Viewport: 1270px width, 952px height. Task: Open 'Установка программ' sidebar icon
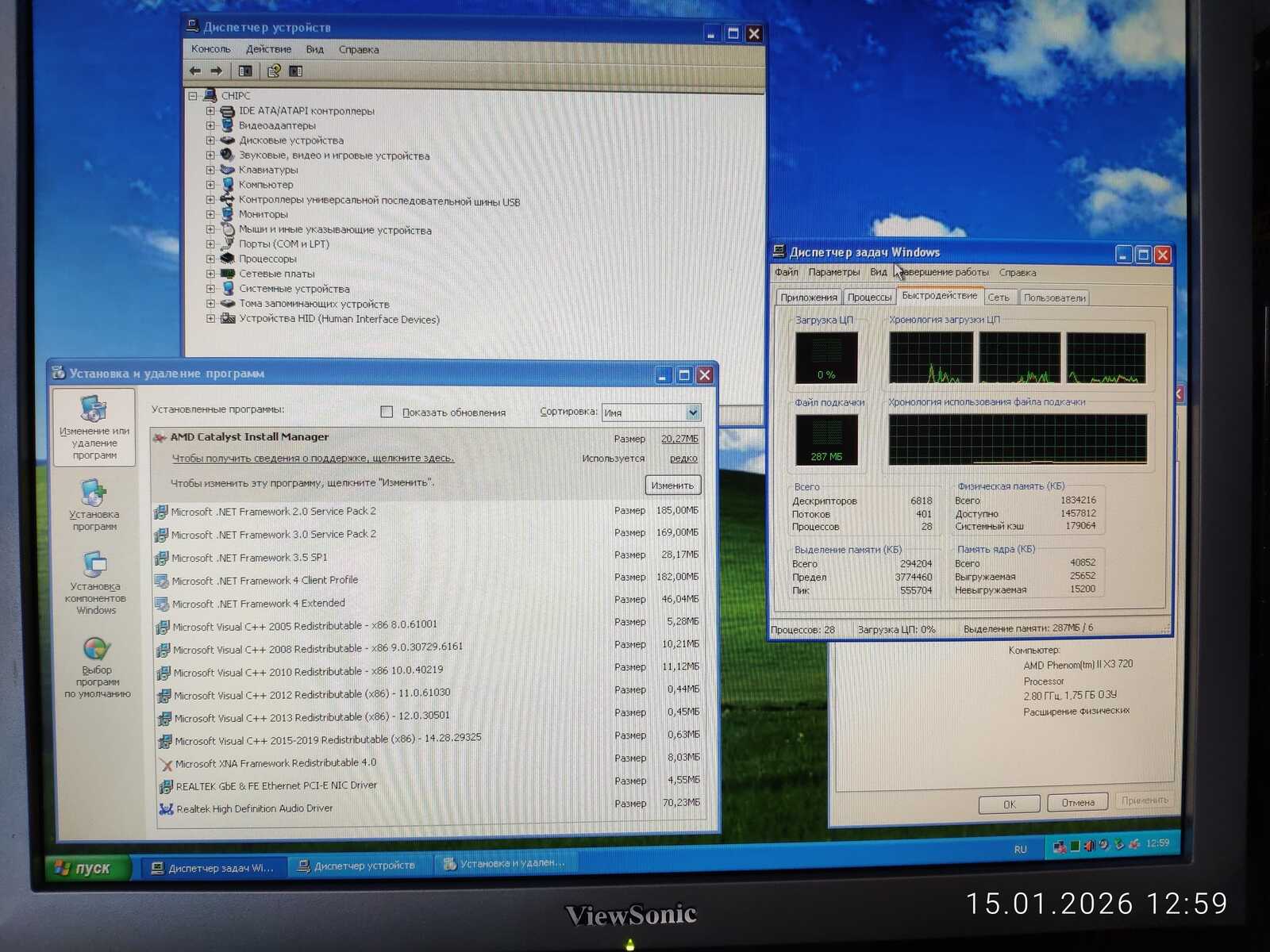click(94, 493)
